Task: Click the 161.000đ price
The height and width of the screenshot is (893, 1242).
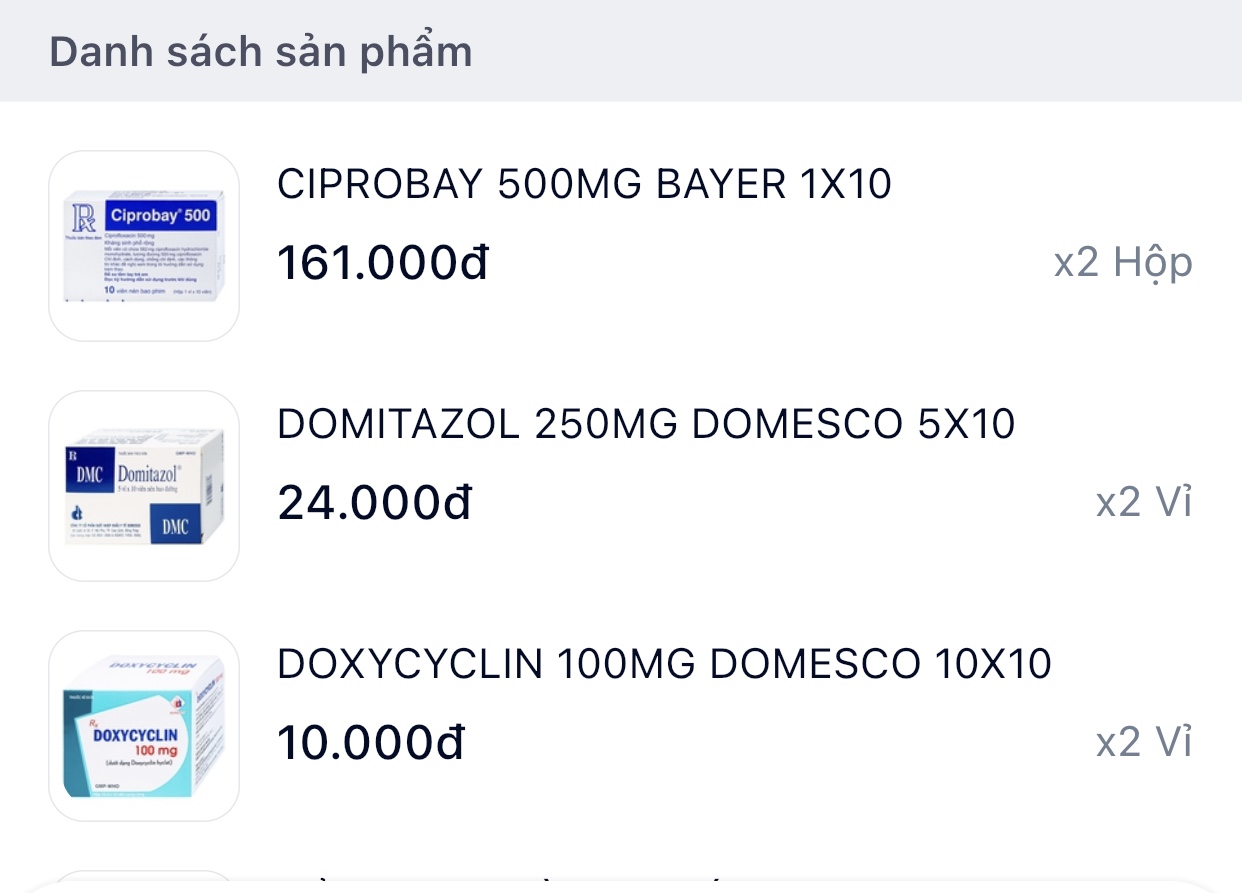Action: click(383, 263)
